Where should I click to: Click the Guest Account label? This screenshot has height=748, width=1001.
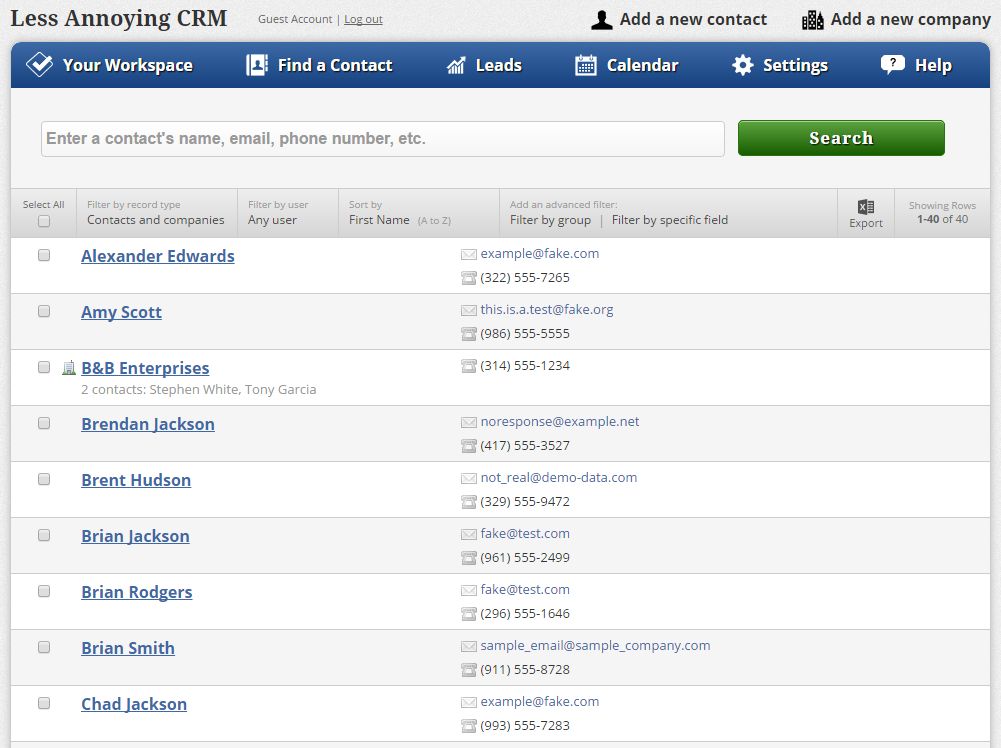tap(295, 19)
